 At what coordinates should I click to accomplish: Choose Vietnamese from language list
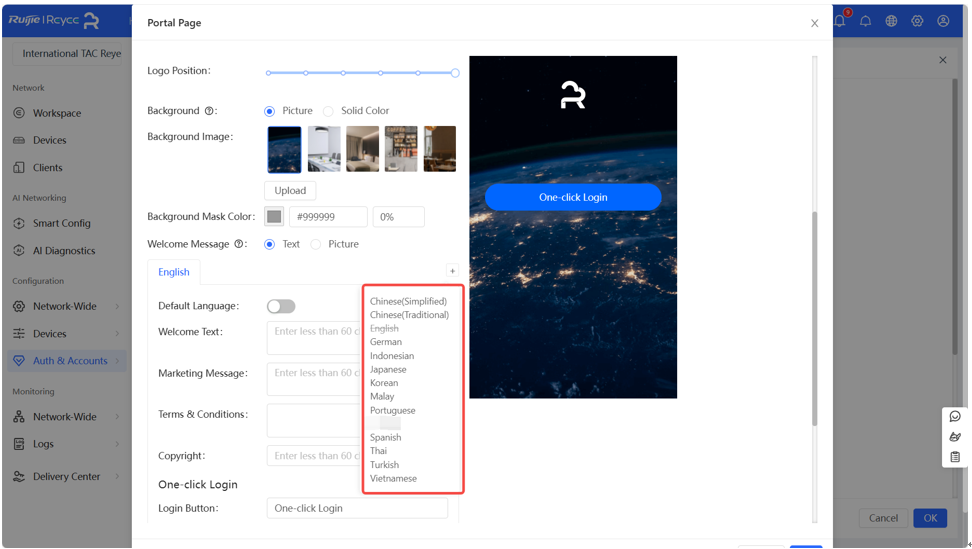pyautogui.click(x=393, y=478)
